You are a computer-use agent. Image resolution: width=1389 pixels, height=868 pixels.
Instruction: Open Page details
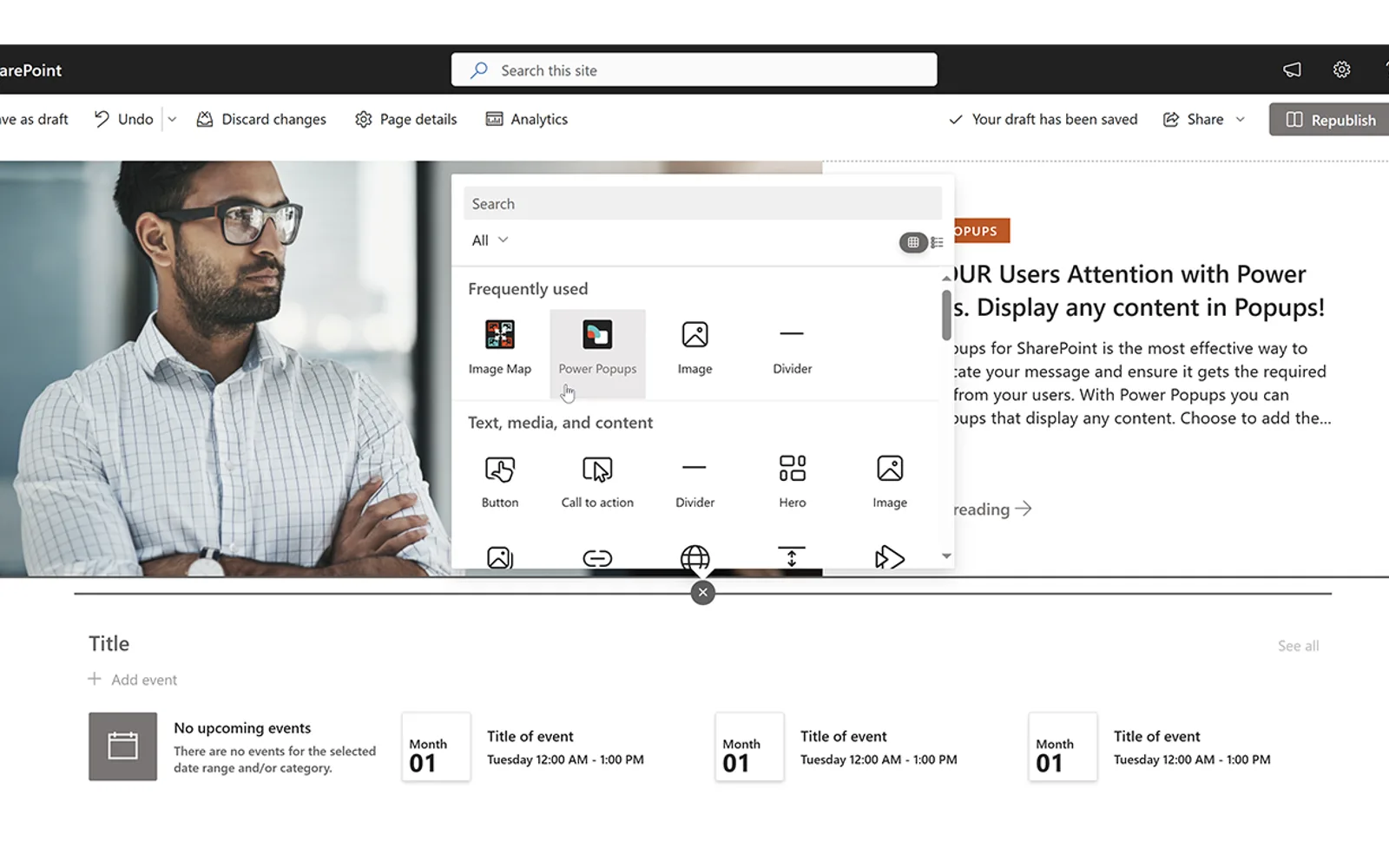click(x=405, y=120)
